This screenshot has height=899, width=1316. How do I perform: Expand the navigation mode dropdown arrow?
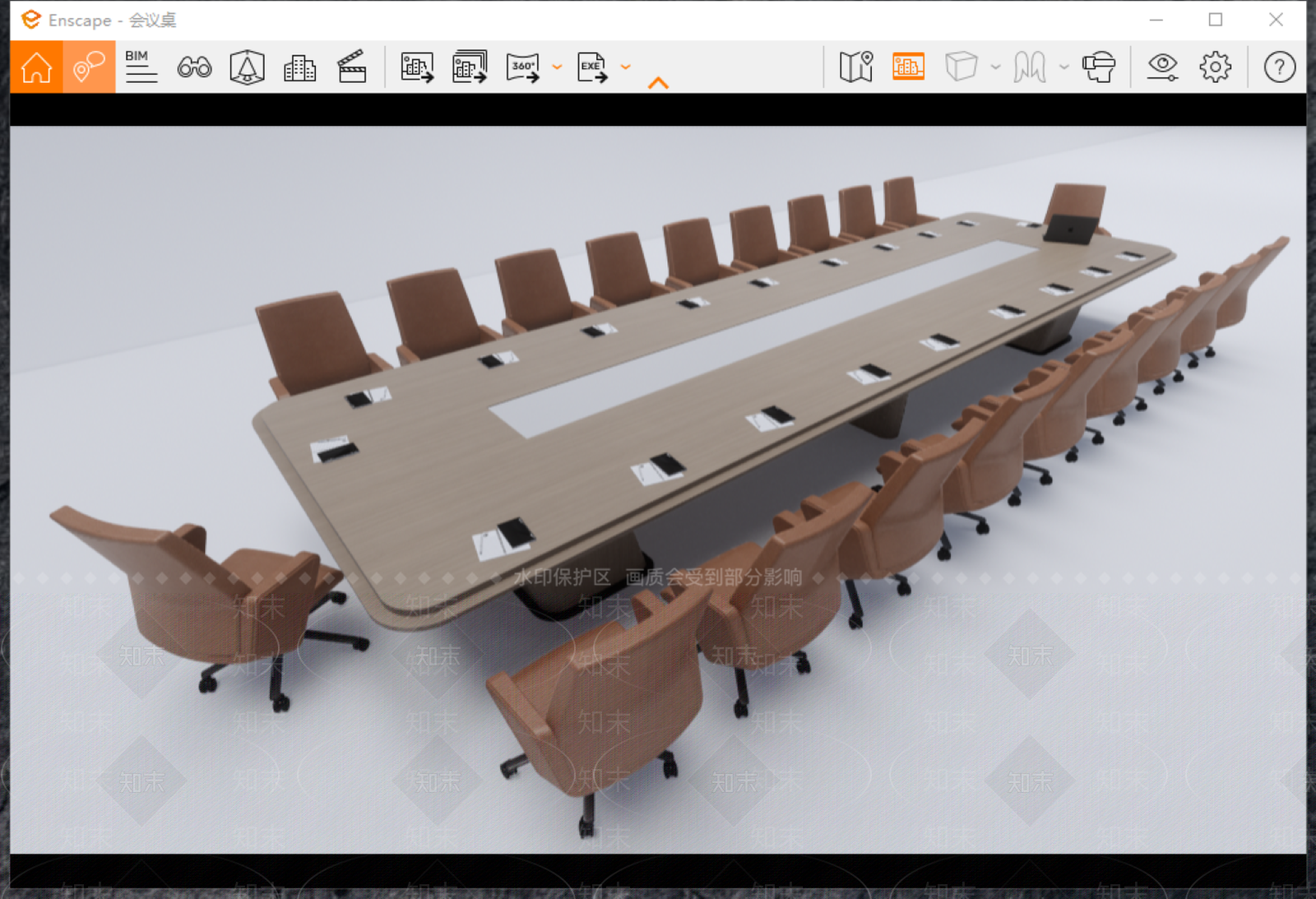1064,67
